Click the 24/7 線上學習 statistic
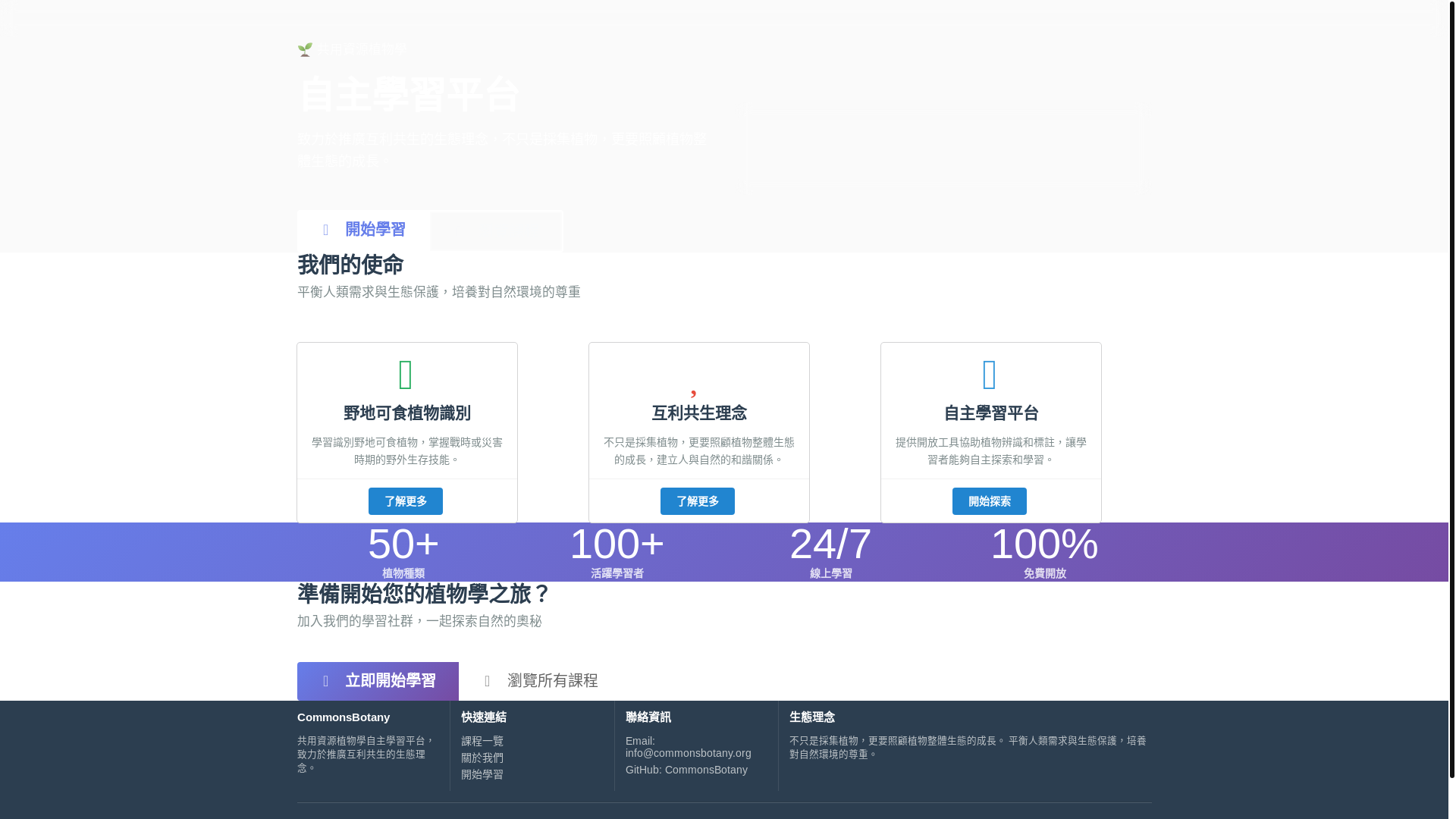 click(831, 552)
